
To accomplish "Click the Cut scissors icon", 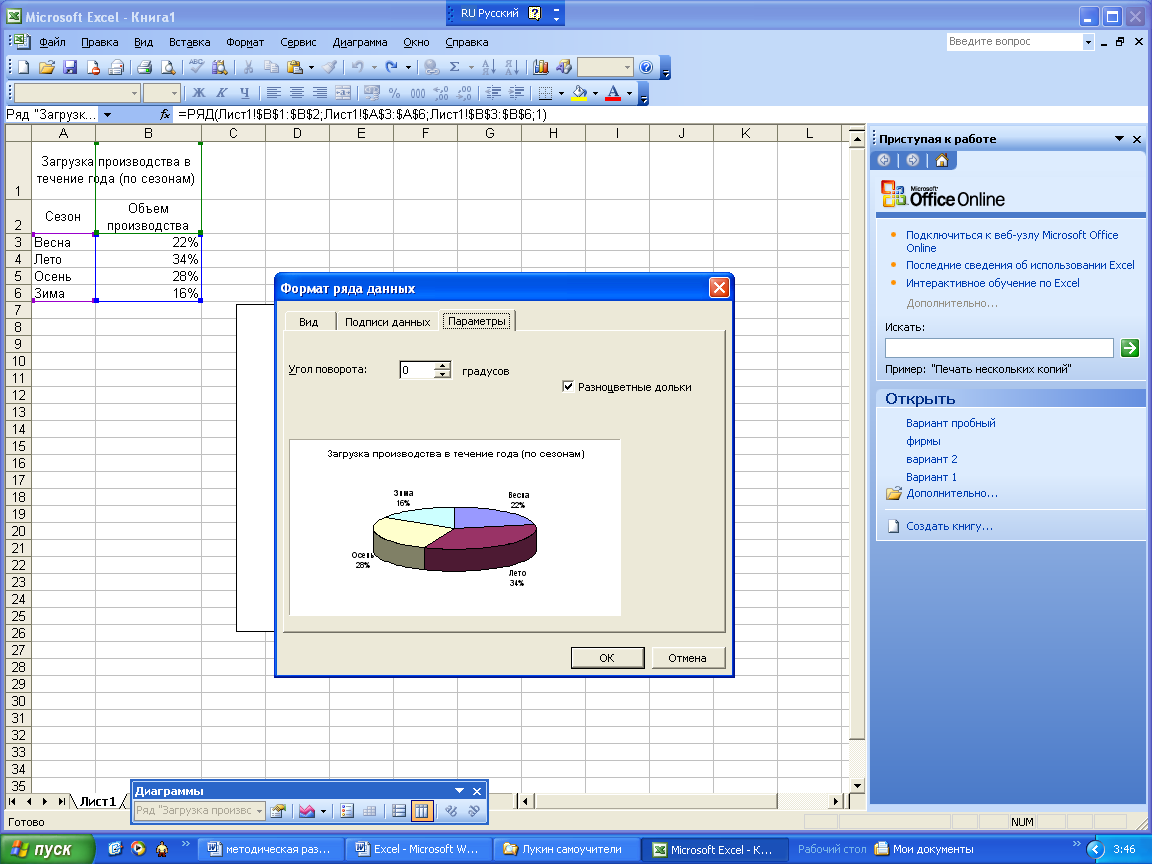I will [x=248, y=68].
